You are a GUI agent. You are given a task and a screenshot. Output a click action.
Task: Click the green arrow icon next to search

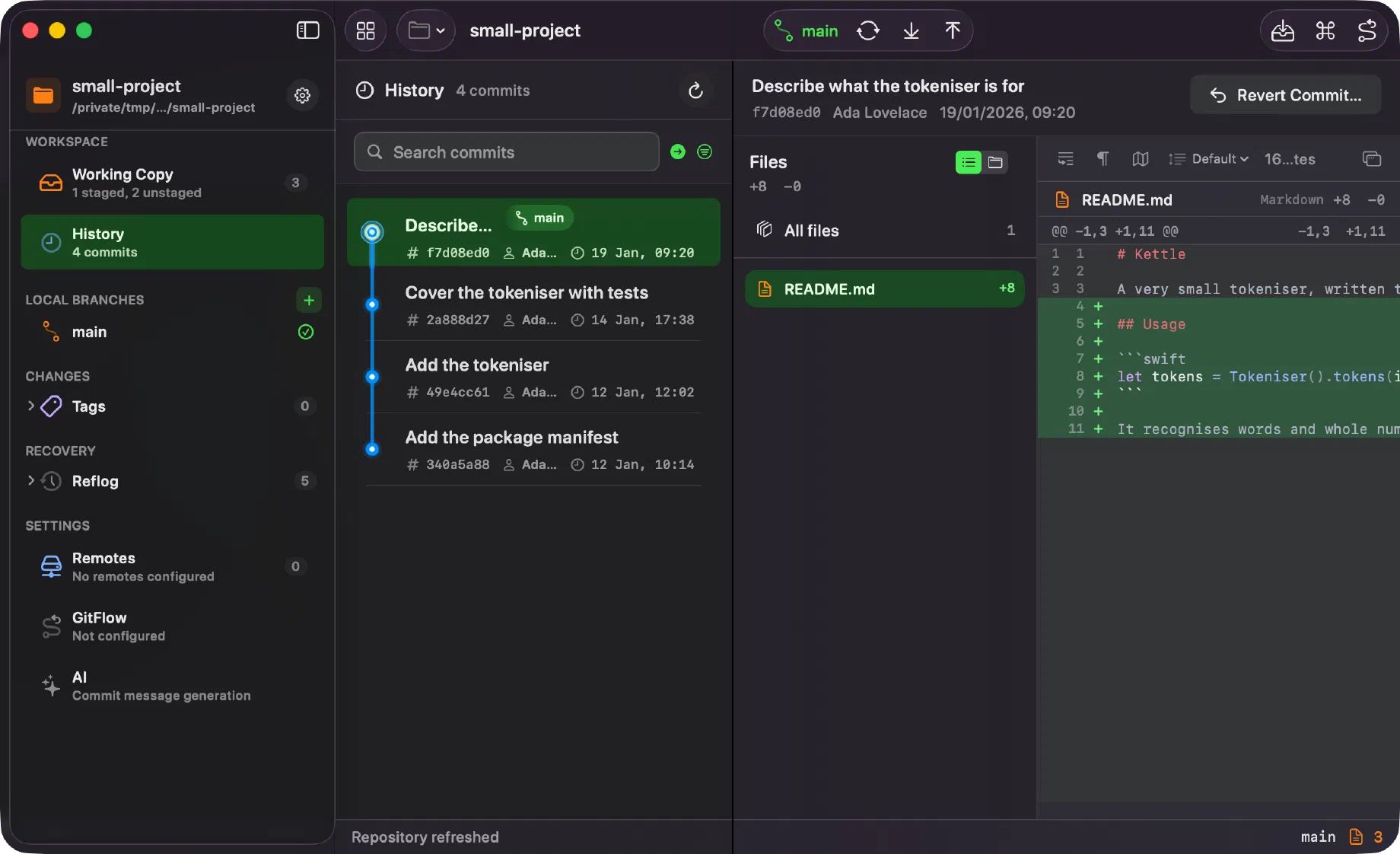678,151
